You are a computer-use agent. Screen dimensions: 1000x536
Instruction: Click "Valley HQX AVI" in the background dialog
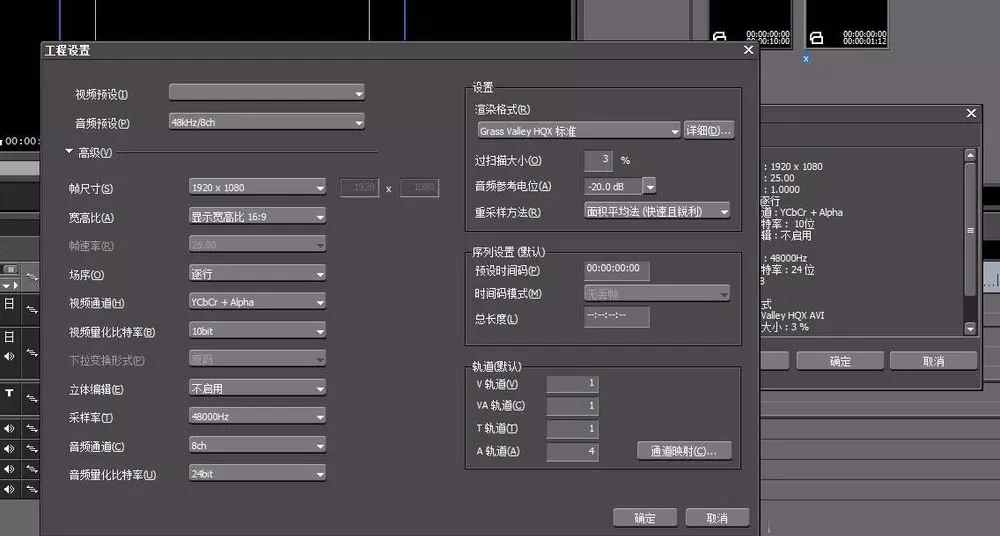point(793,315)
